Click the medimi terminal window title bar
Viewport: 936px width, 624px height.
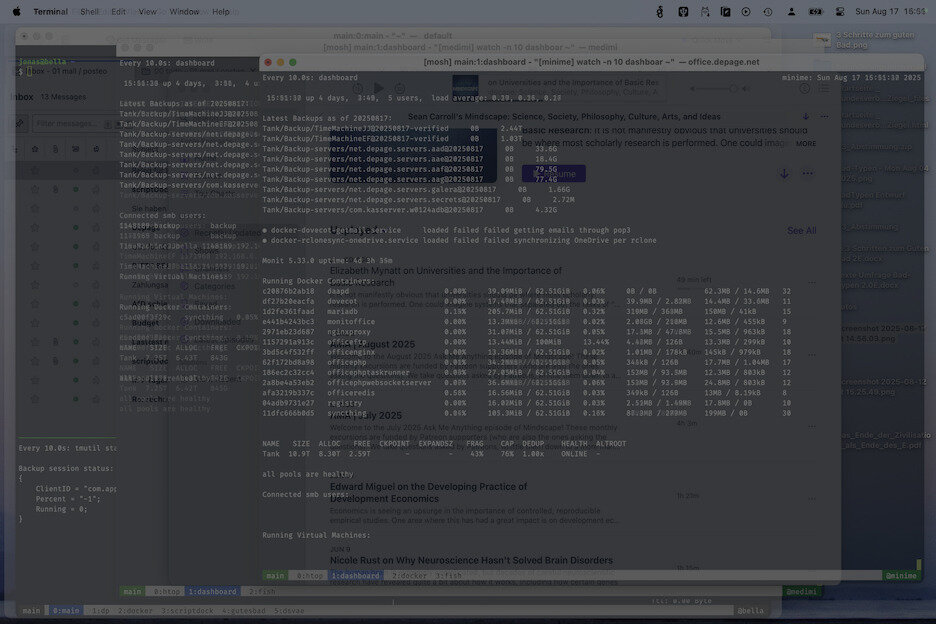tap(470, 47)
